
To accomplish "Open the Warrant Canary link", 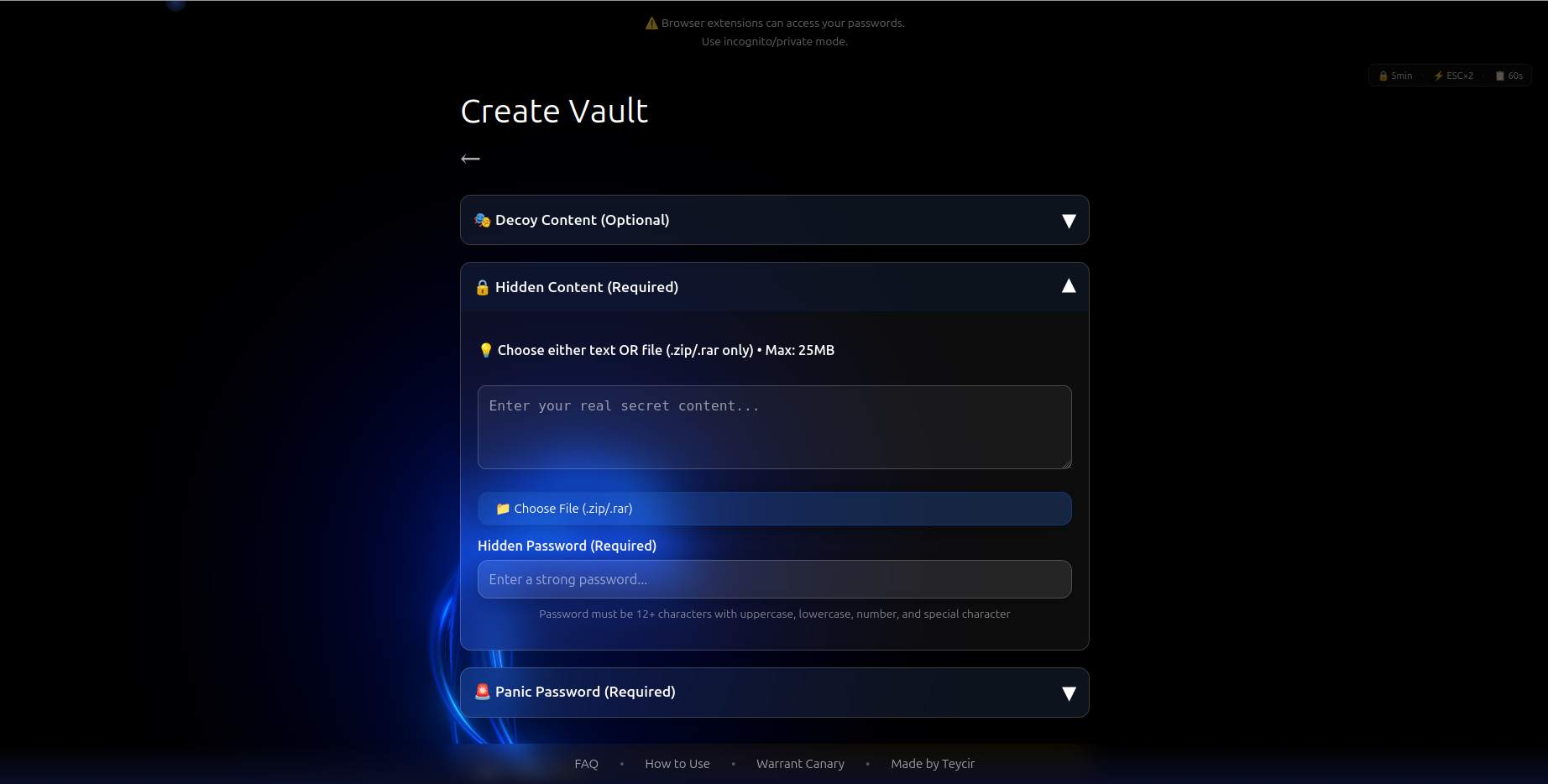I will pyautogui.click(x=800, y=764).
